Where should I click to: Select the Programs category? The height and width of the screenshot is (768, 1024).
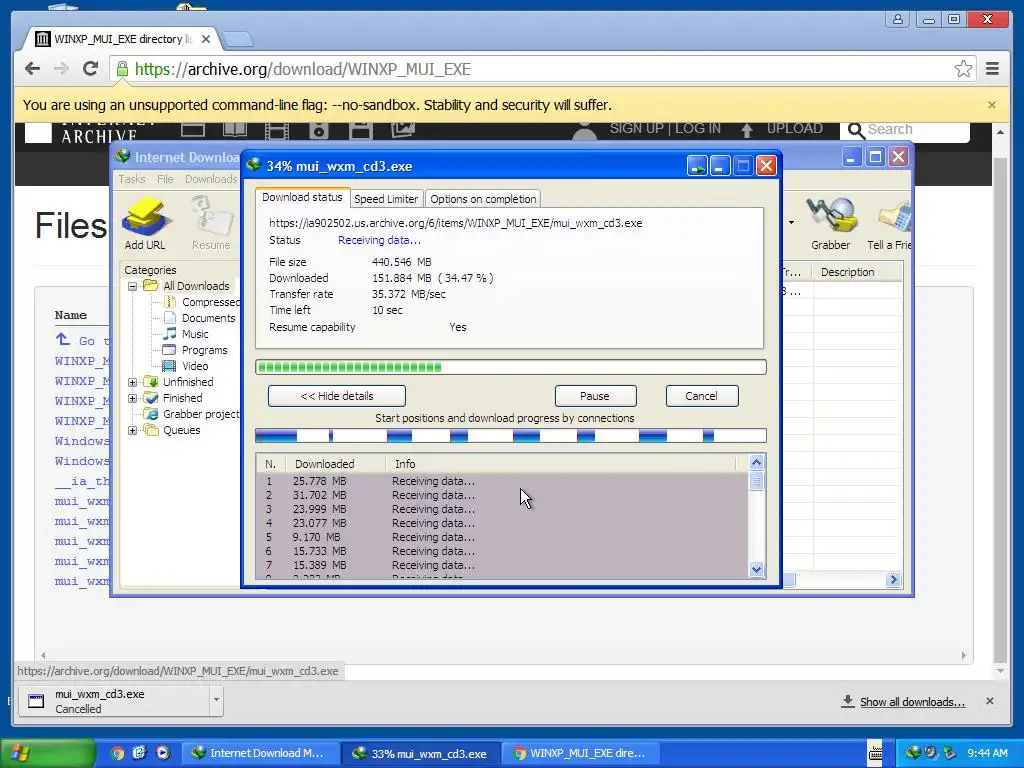point(204,350)
